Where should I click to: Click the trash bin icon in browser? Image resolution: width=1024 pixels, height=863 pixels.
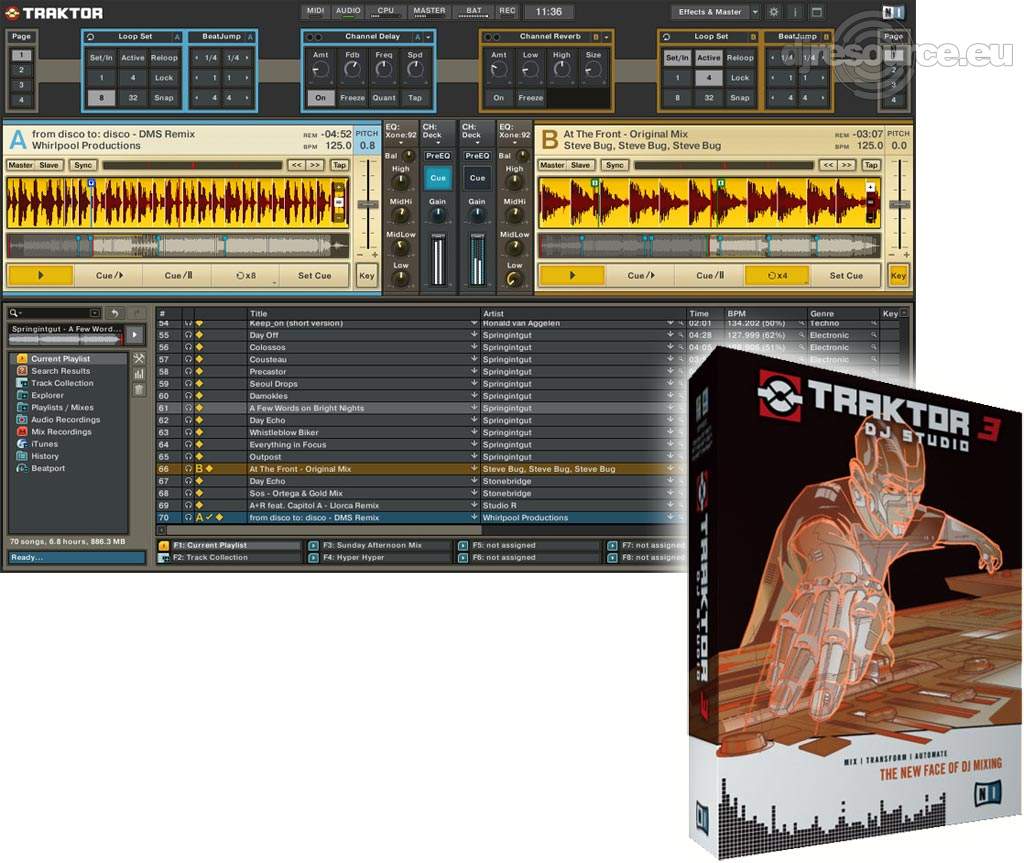(x=139, y=389)
